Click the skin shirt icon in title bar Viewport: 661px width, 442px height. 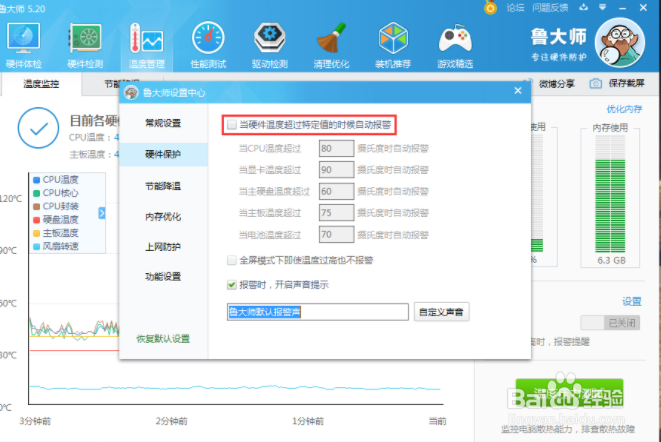(583, 7)
